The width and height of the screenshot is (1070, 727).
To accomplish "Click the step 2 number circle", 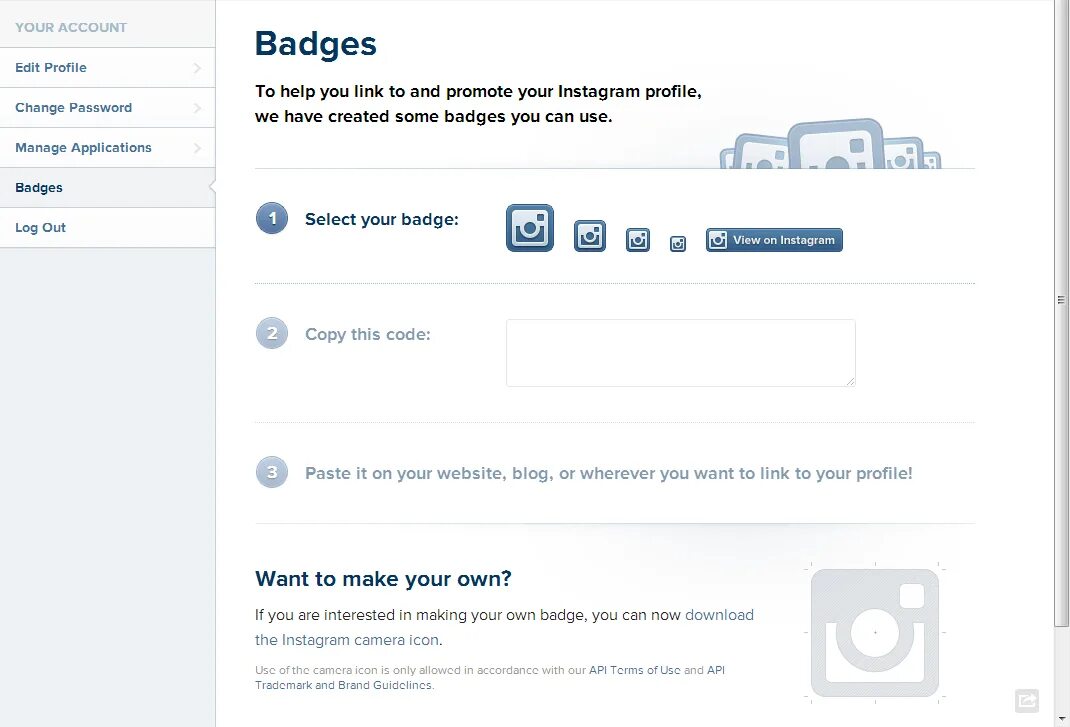I will pos(272,333).
